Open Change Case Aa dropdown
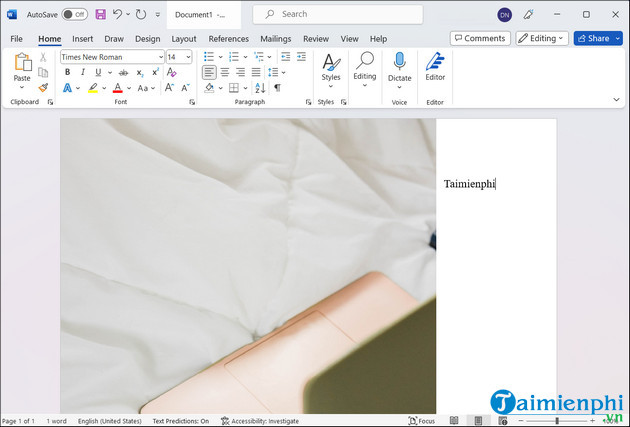This screenshot has width=630, height=427. (146, 88)
